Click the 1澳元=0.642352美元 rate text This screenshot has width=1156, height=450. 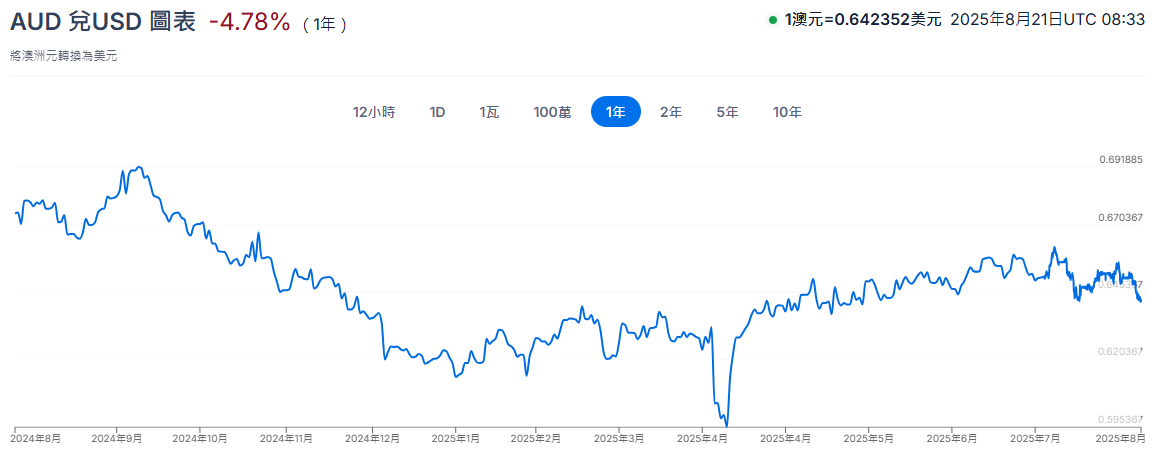click(863, 20)
